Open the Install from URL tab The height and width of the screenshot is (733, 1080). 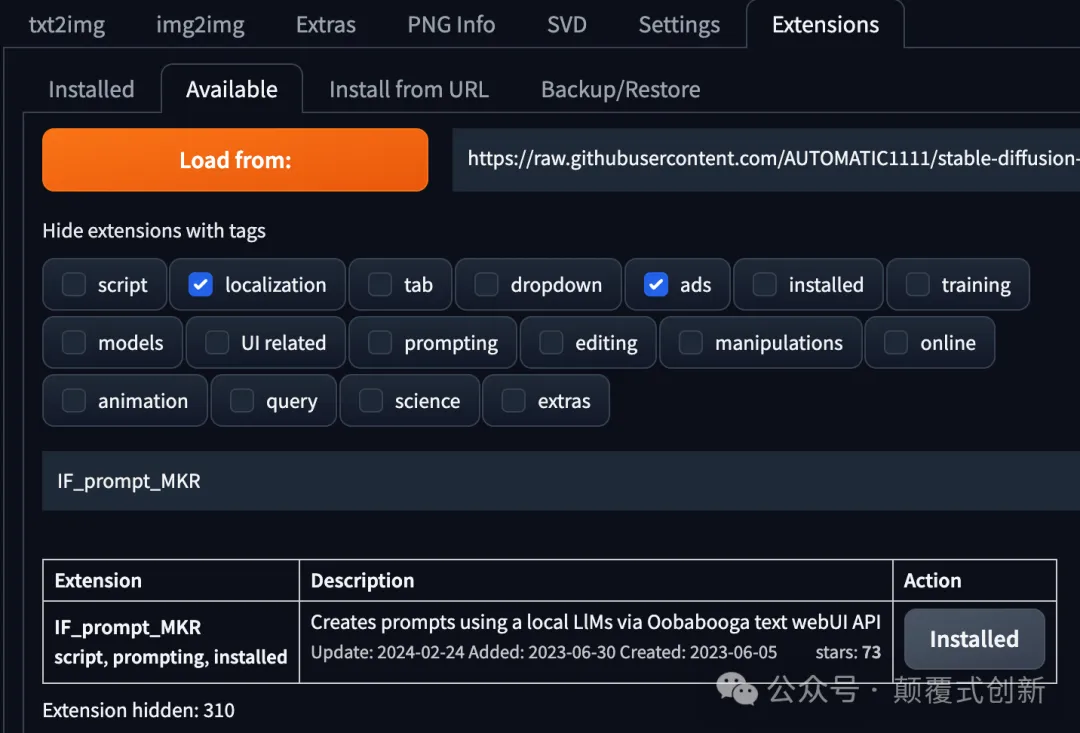pyautogui.click(x=409, y=90)
